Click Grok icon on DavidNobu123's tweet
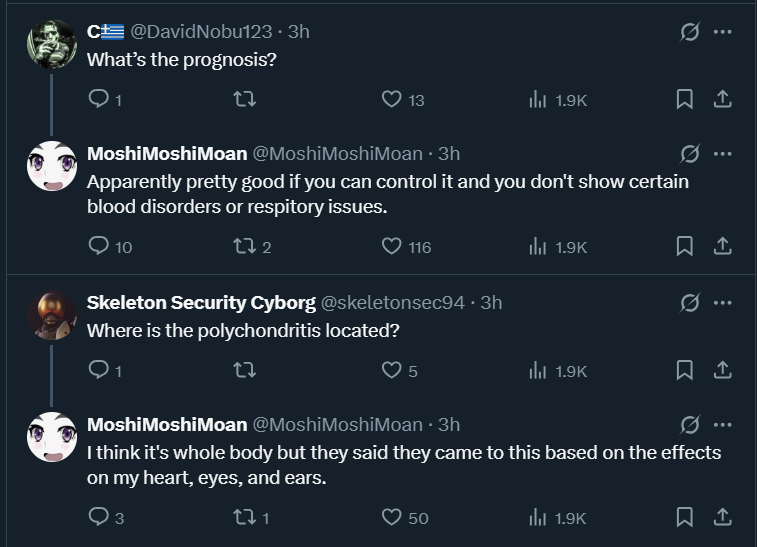 [x=689, y=31]
